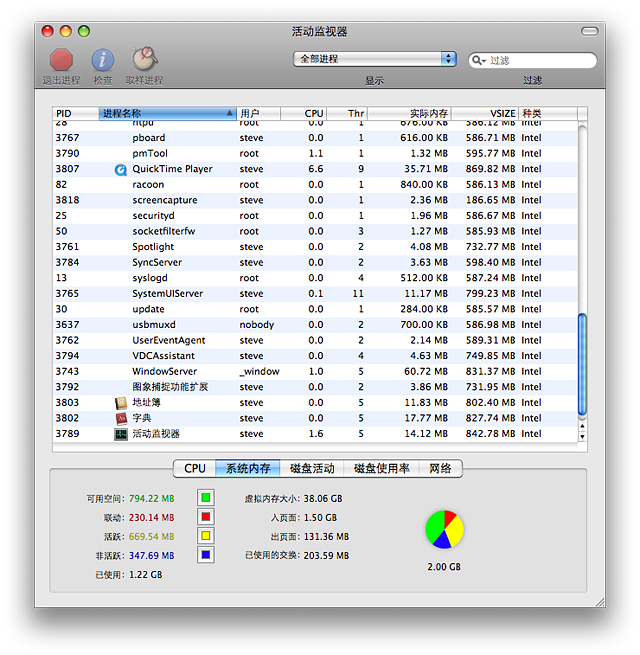Viewport: 640px width, 655px height.
Task: Click the _window user cell
Action: point(259,371)
